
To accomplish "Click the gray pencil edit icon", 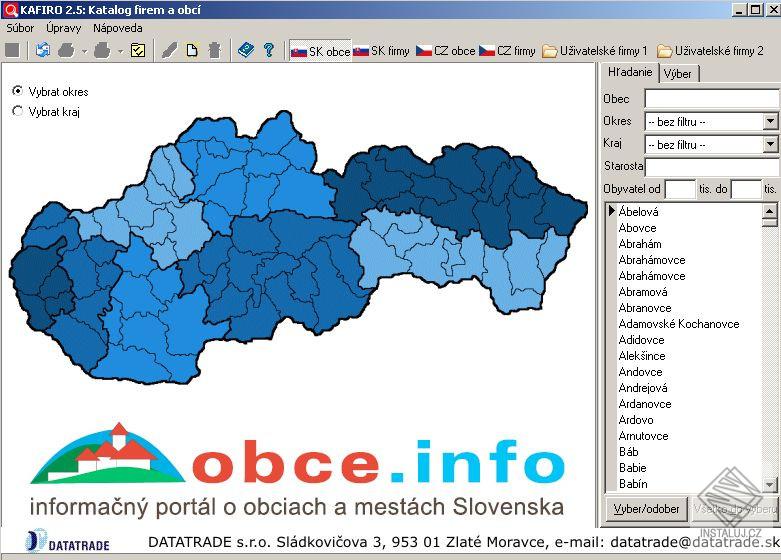I will point(169,50).
